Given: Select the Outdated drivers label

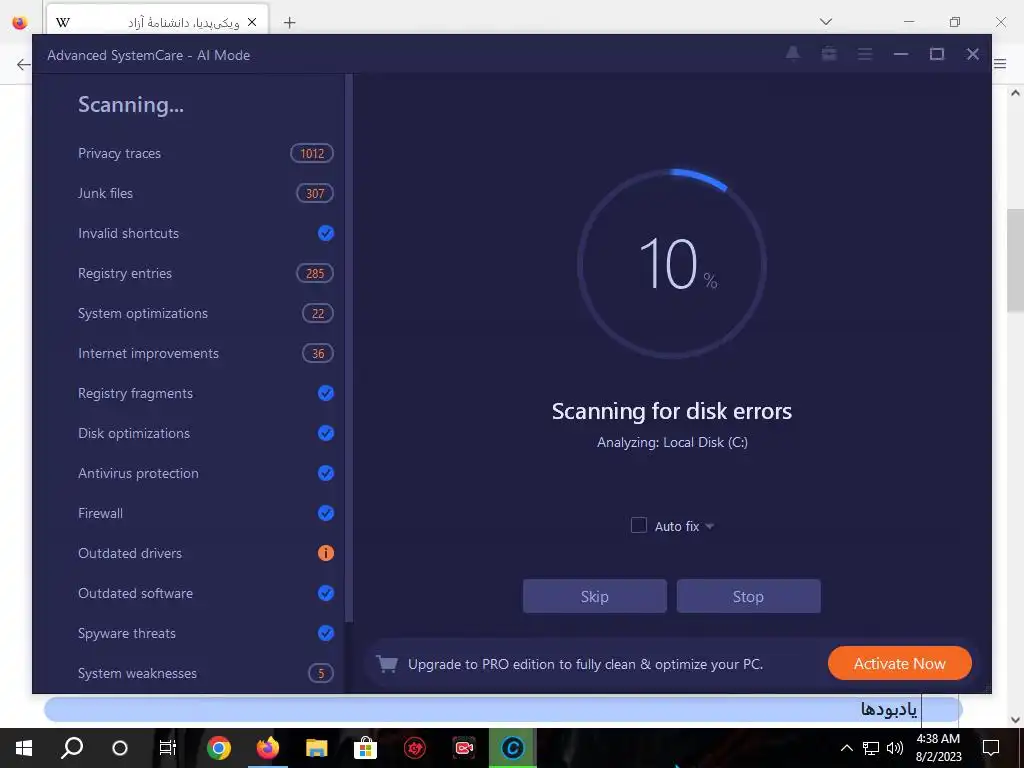Looking at the screenshot, I should pyautogui.click(x=130, y=553).
